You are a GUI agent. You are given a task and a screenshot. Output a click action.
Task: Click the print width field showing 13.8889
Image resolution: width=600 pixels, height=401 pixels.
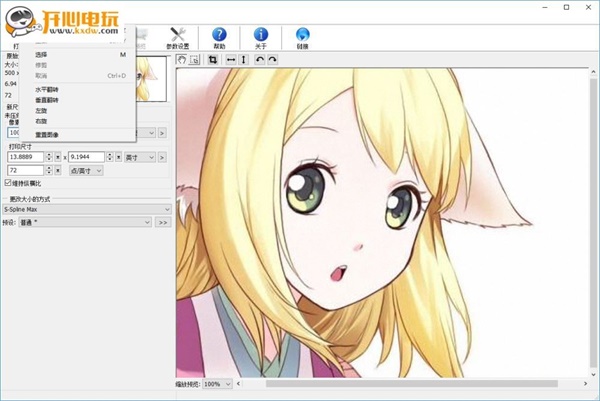23,157
